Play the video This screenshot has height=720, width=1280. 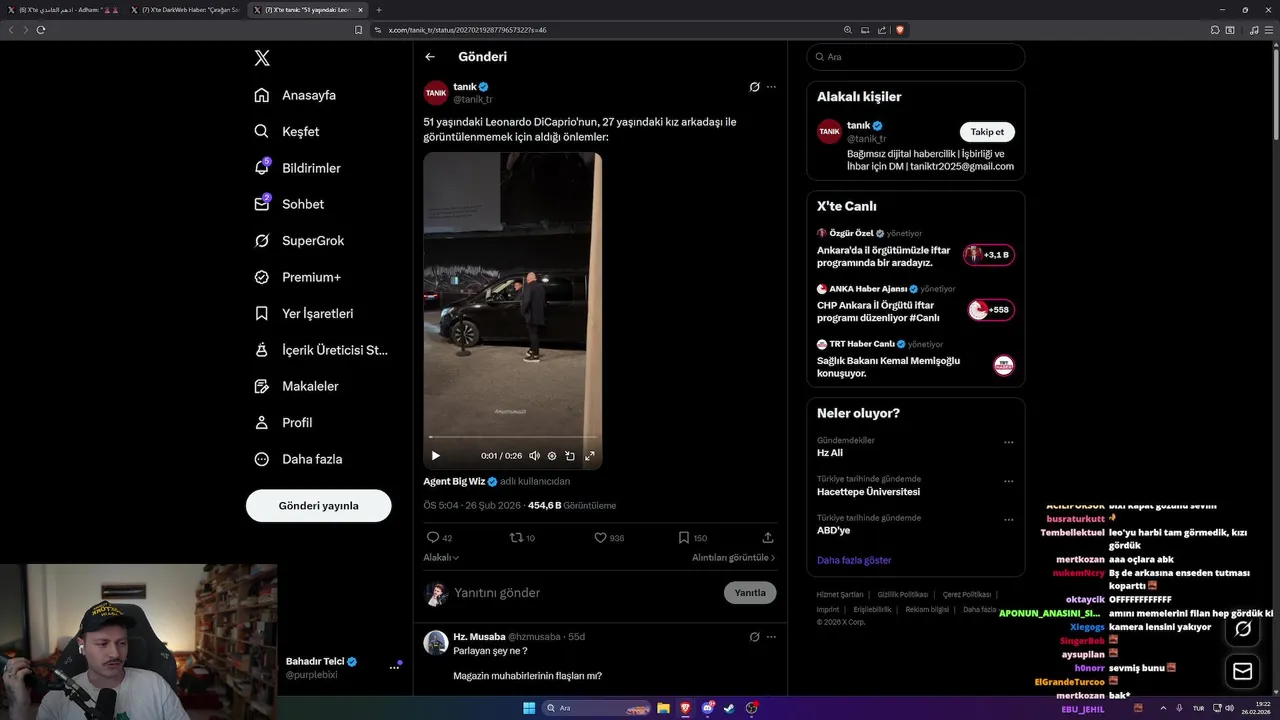coord(435,456)
